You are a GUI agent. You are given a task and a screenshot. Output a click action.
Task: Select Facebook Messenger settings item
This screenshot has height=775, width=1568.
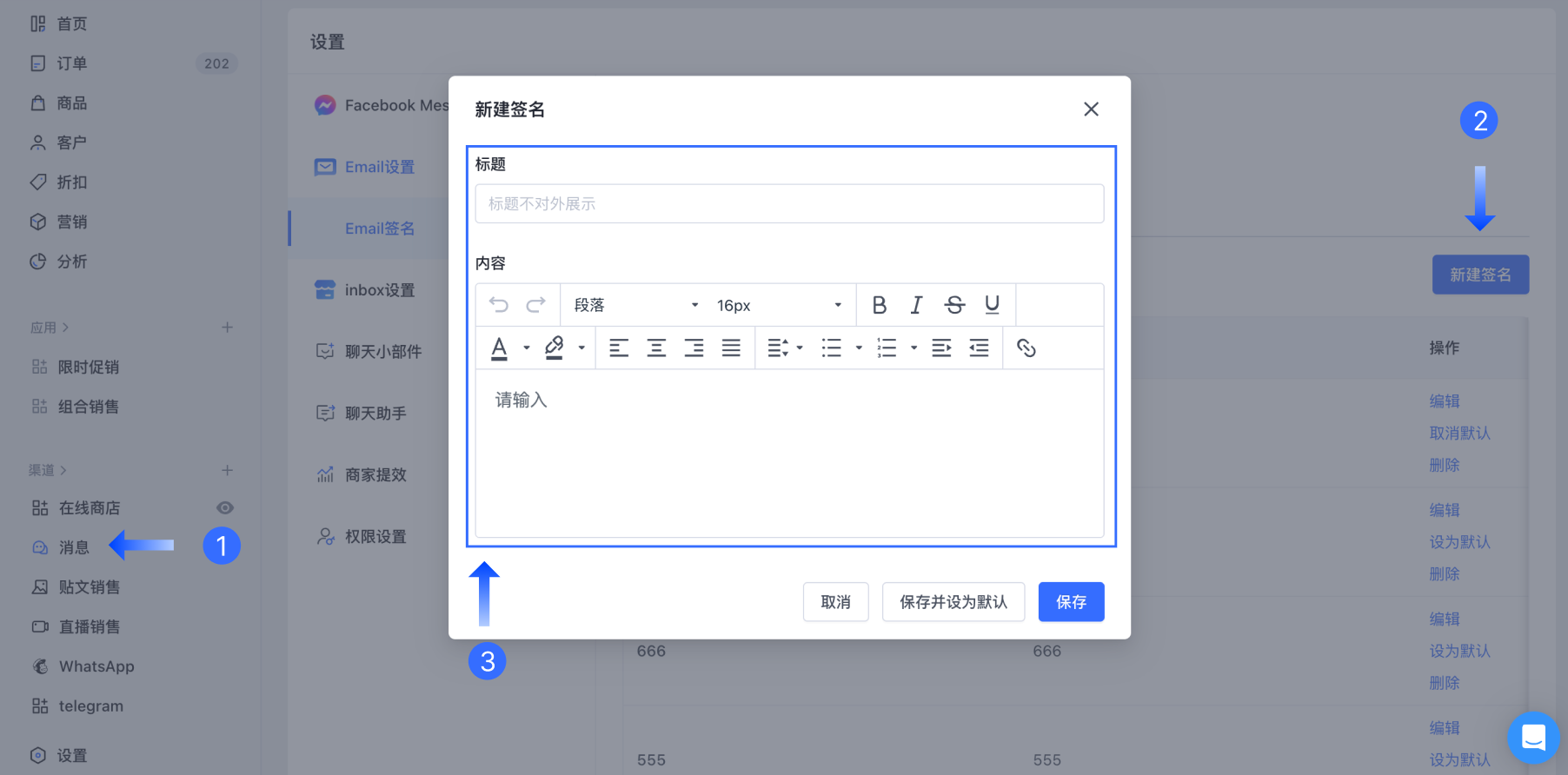click(382, 105)
